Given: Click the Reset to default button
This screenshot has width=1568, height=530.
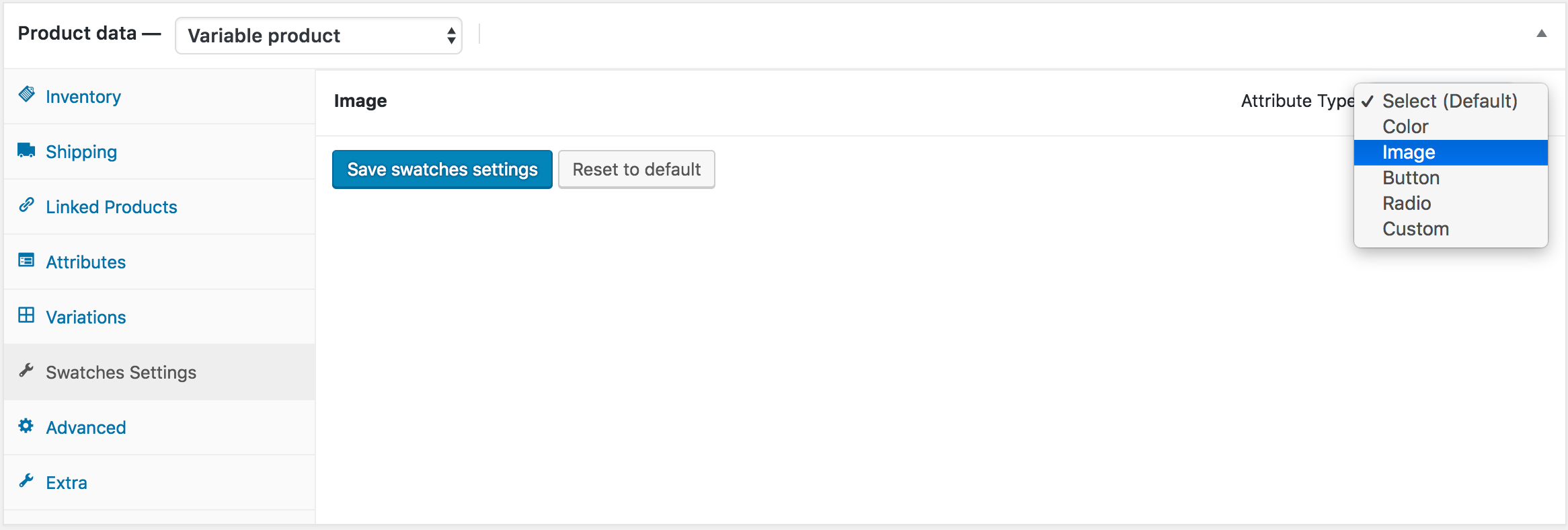Looking at the screenshot, I should pos(636,169).
